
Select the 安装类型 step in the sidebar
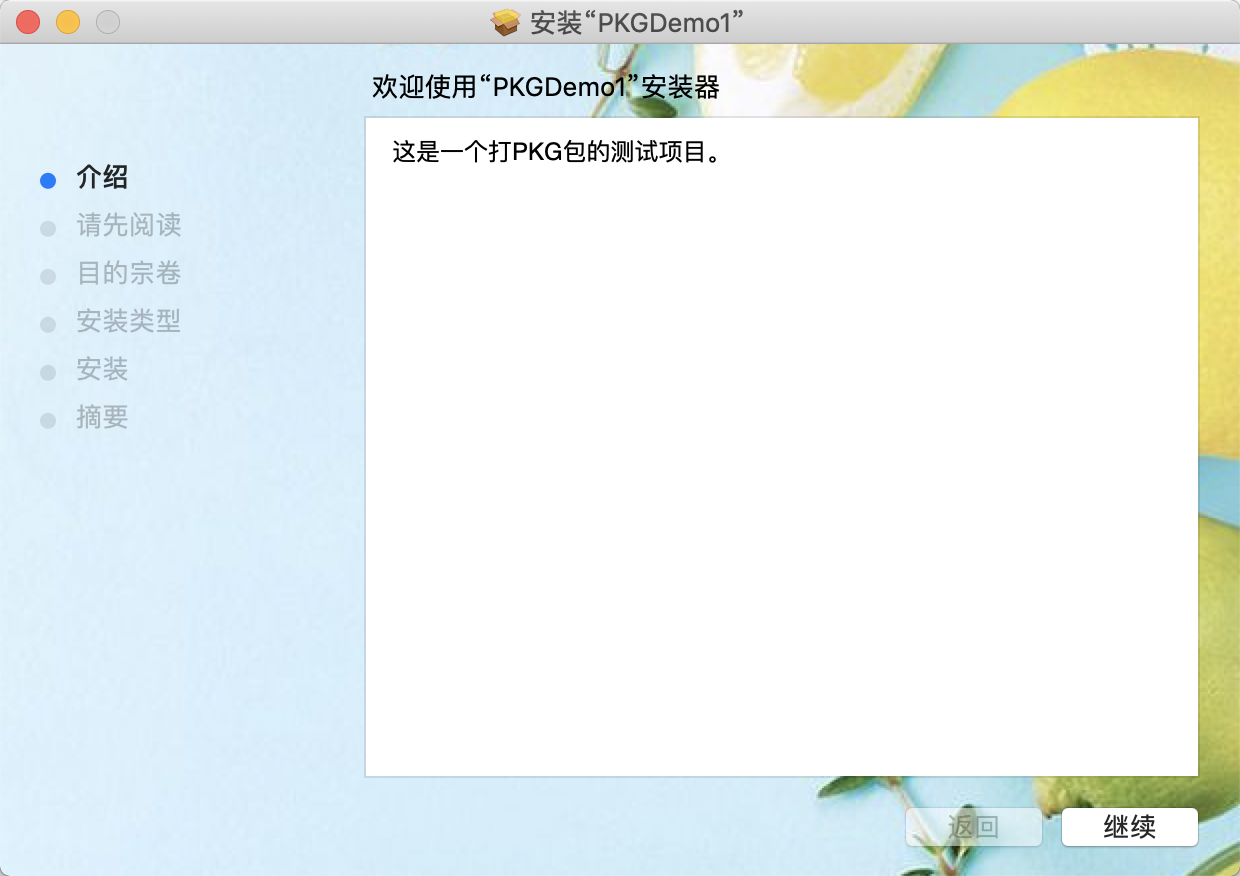point(128,322)
